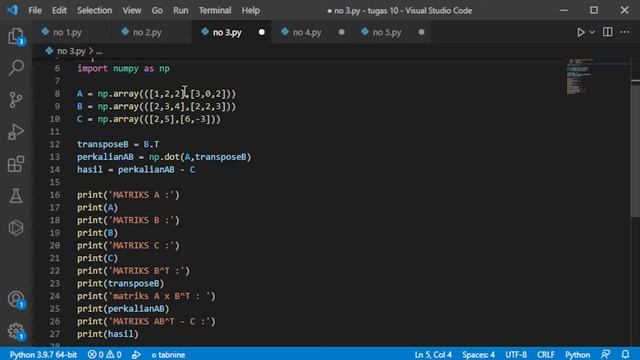Click on line number 13 in gutter
Viewport: 640px width, 360px height.
click(55, 157)
